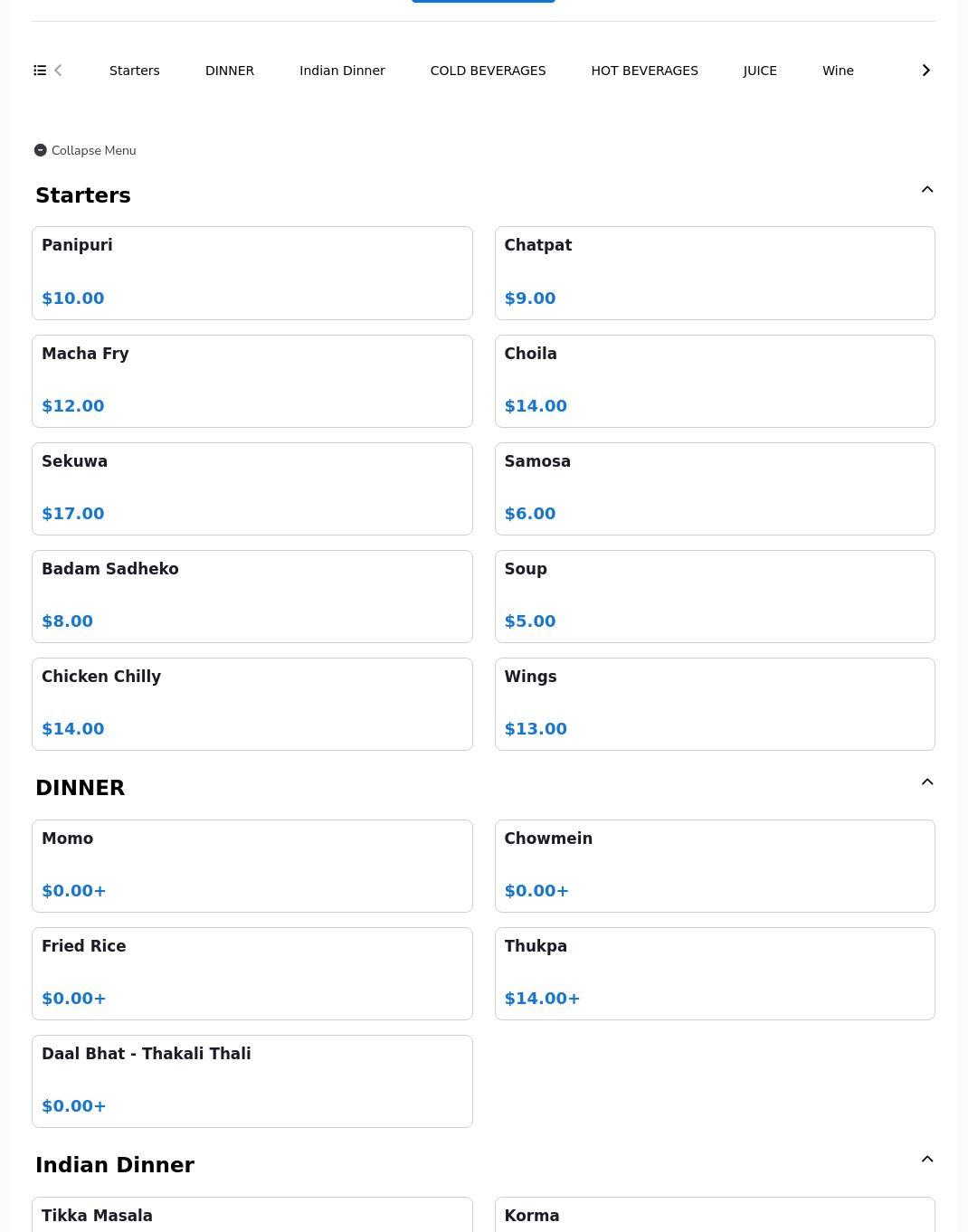Go to the Indian Dinner tab
968x1232 pixels.
(x=342, y=71)
